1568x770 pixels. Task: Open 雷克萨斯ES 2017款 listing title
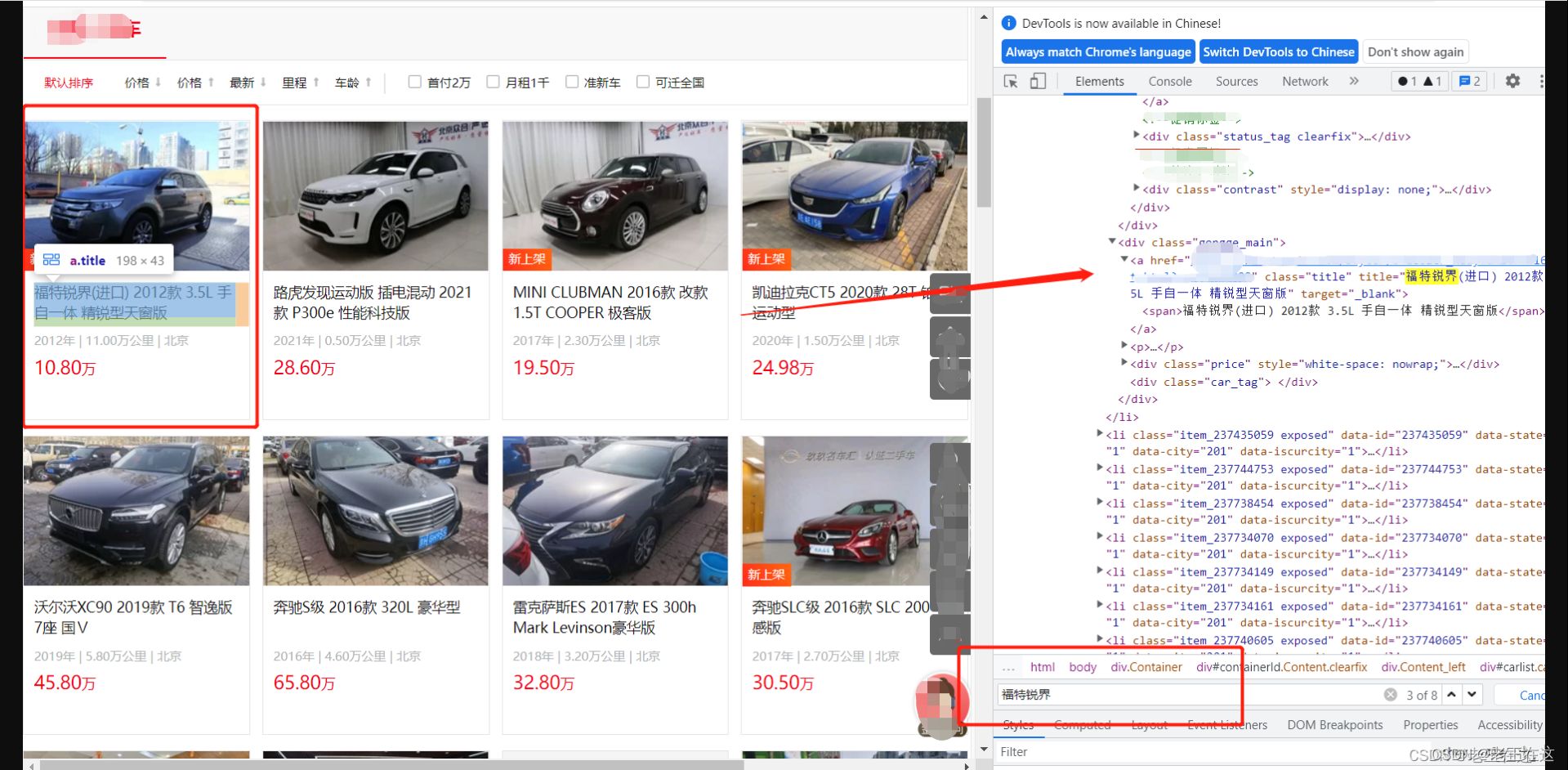tap(605, 617)
